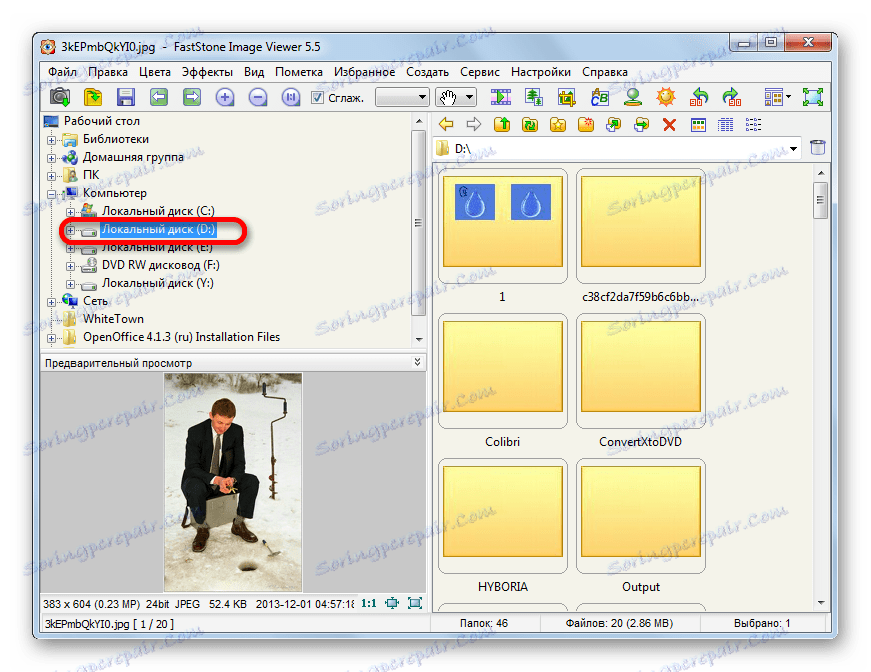
Task: Collapse the Предварительный просмотр panel
Action: click(417, 362)
